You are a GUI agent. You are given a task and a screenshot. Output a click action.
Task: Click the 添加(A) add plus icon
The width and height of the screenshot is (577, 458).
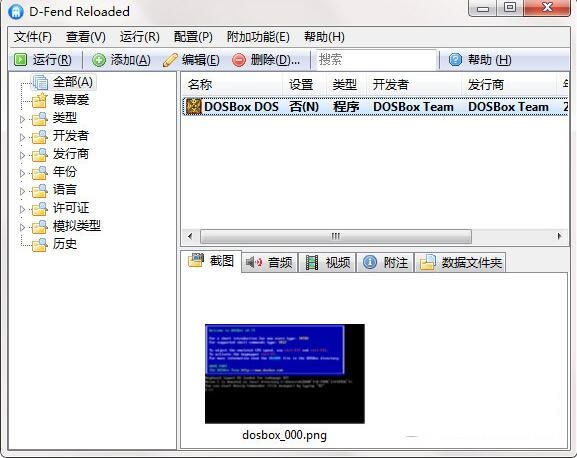click(99, 60)
